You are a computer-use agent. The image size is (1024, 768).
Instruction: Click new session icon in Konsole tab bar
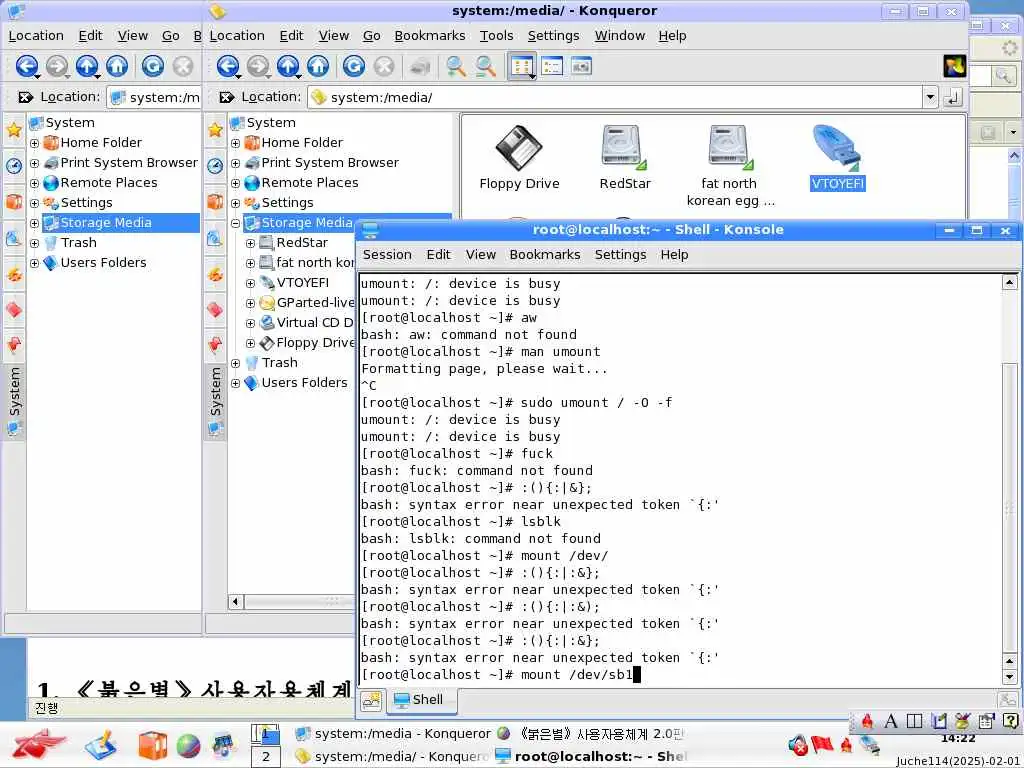pyautogui.click(x=372, y=701)
